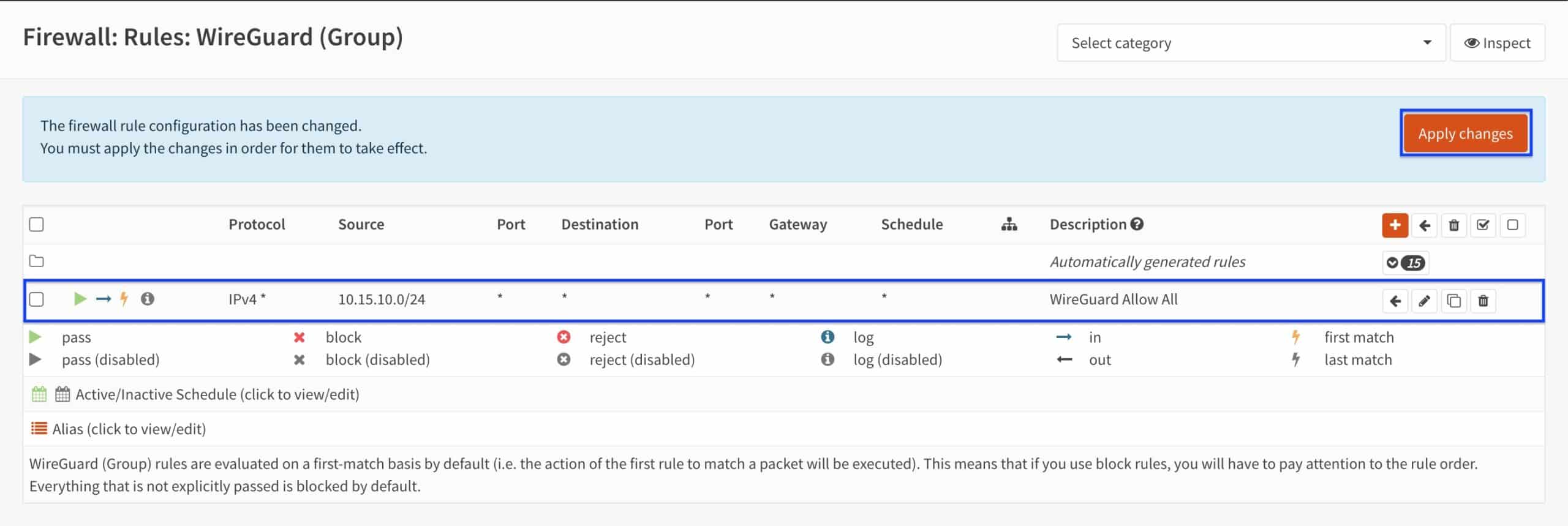Click the in-direction arrow on WireGuard rule
Viewport: 1568px width, 526px height.
coord(103,299)
